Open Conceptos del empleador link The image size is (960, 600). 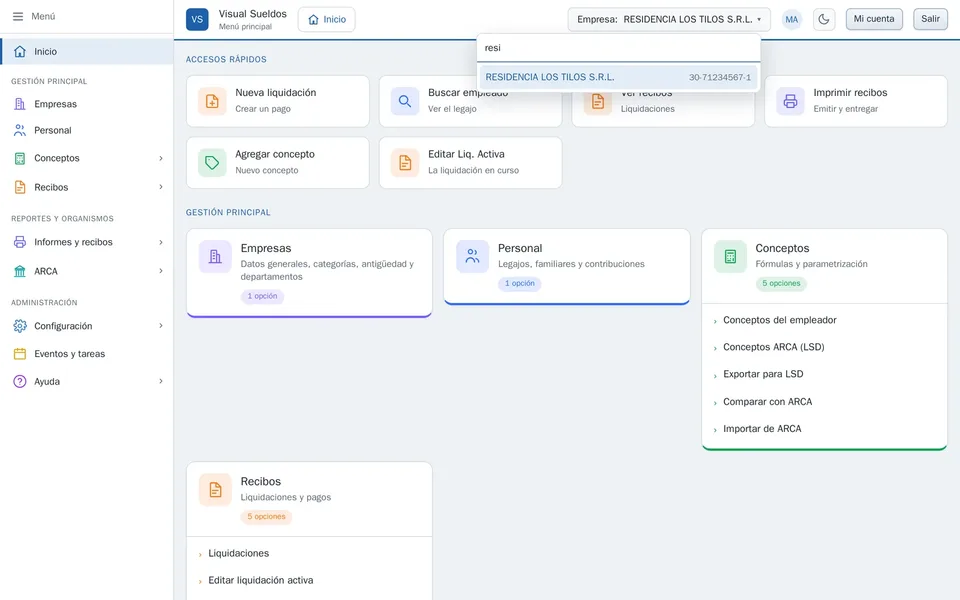(x=779, y=320)
